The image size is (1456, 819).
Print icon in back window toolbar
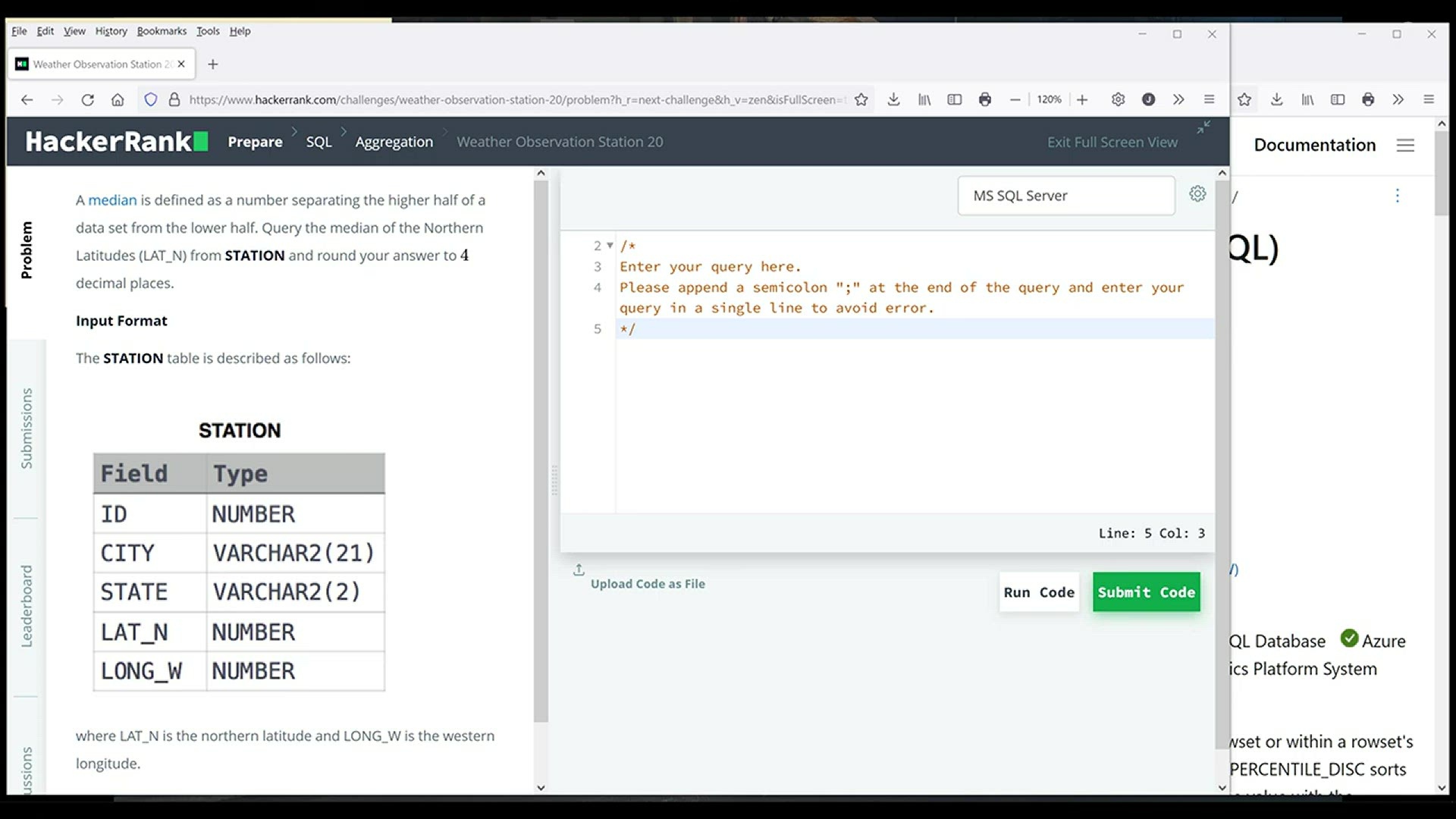1368,99
